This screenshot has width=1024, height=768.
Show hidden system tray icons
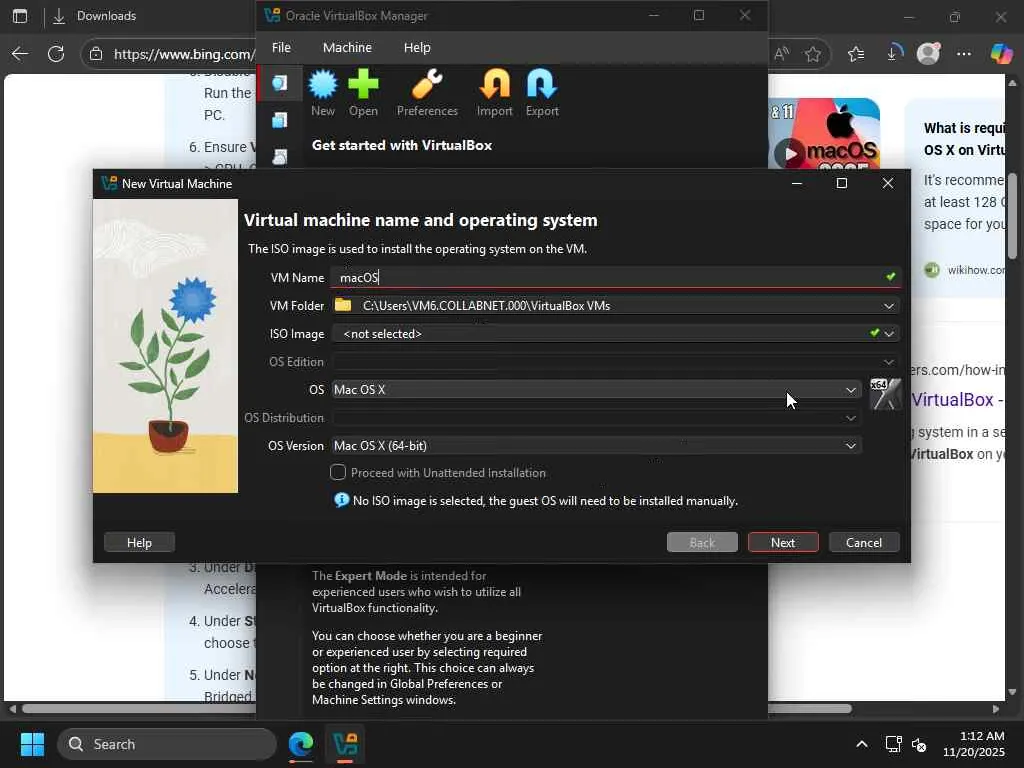point(862,744)
